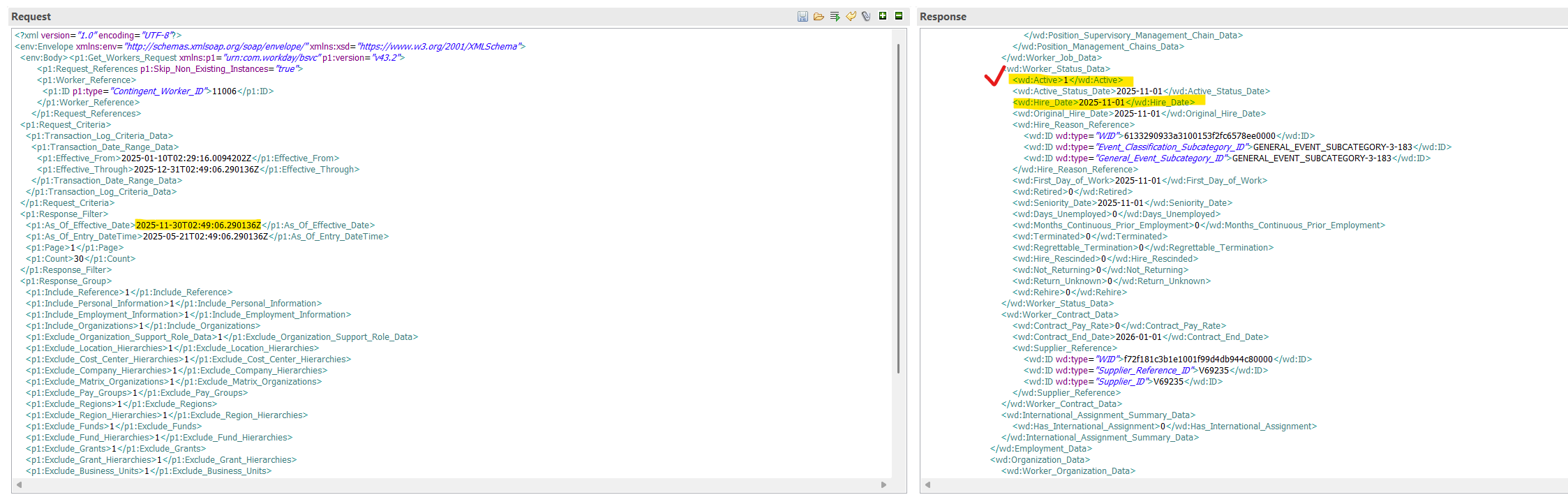Click the Exclude_Grants line
The image size is (1568, 504).
tap(116, 448)
